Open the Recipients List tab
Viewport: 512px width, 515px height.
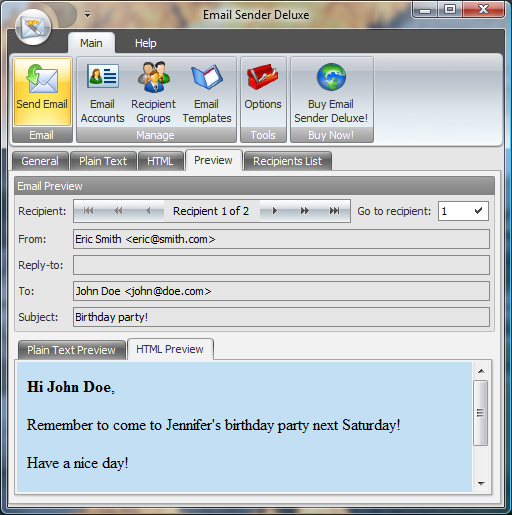[288, 161]
